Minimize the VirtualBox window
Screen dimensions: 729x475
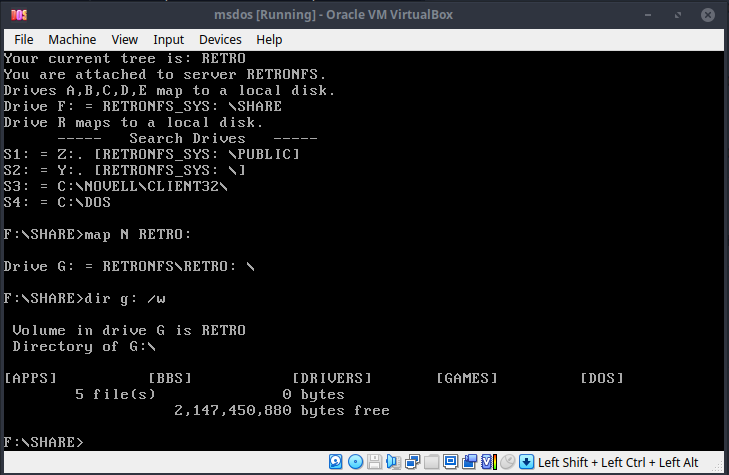coord(648,15)
